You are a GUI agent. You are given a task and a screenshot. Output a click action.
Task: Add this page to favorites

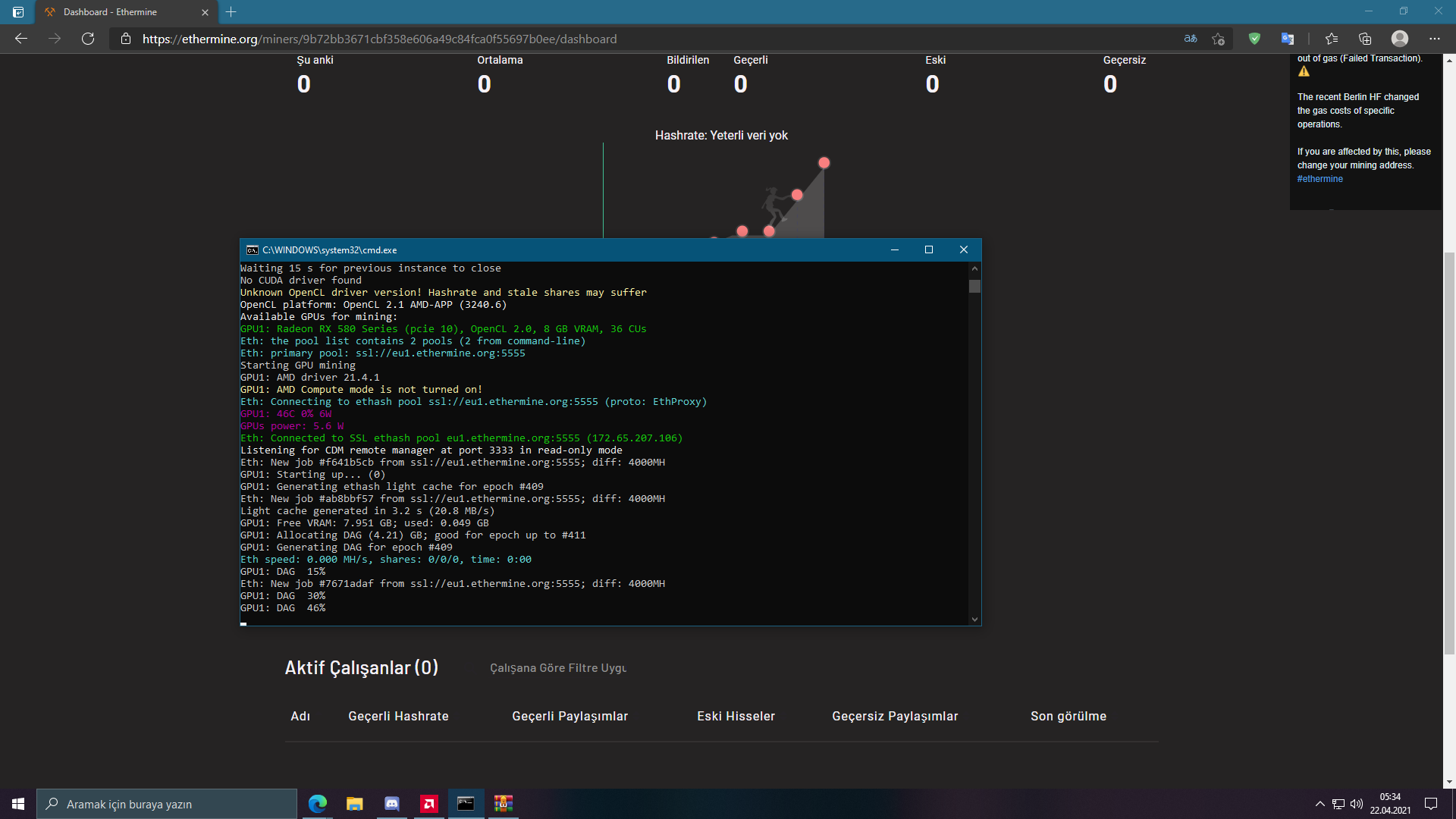point(1219,39)
